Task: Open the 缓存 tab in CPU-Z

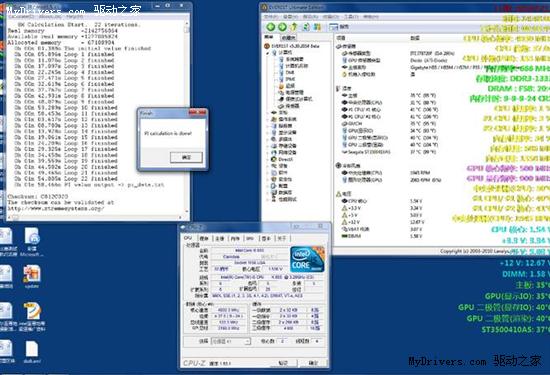Action: coord(204,239)
